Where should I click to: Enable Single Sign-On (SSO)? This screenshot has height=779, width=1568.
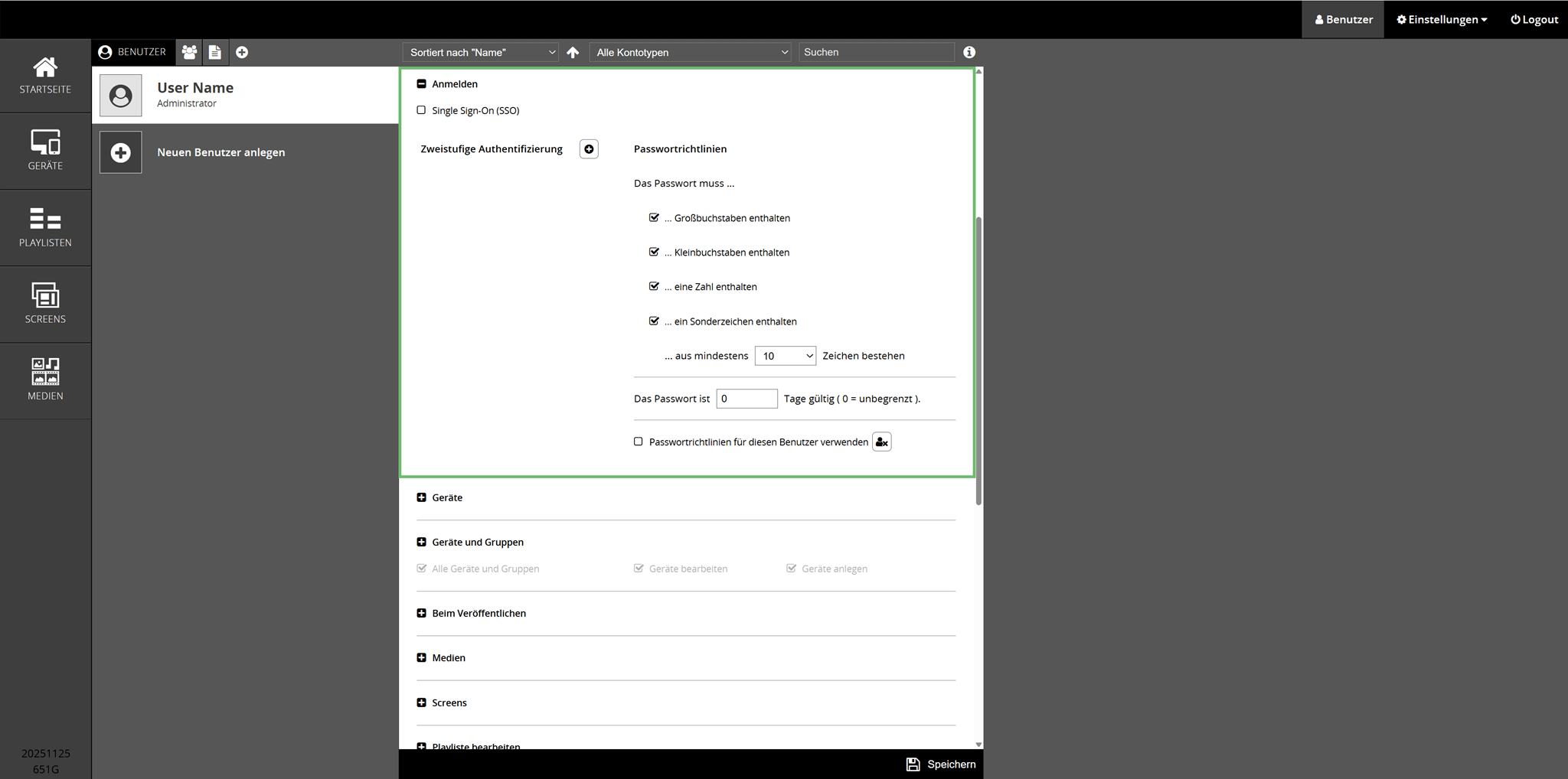tap(421, 110)
